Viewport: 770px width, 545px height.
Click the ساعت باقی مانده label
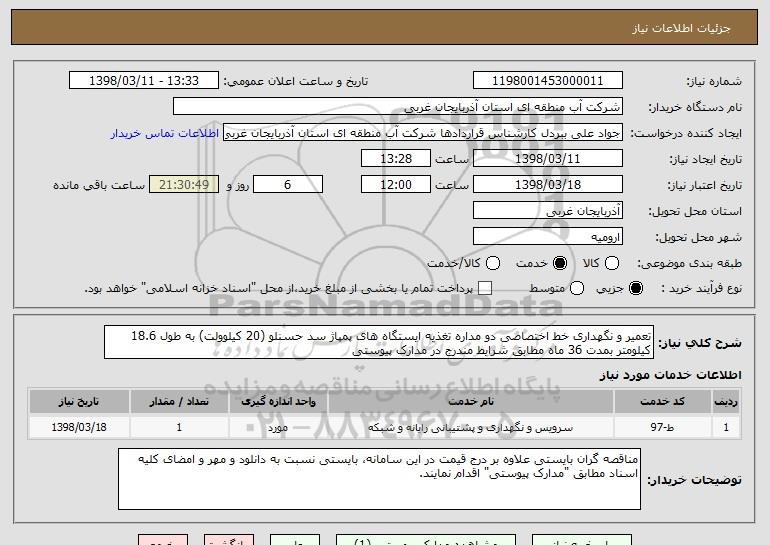pos(99,185)
